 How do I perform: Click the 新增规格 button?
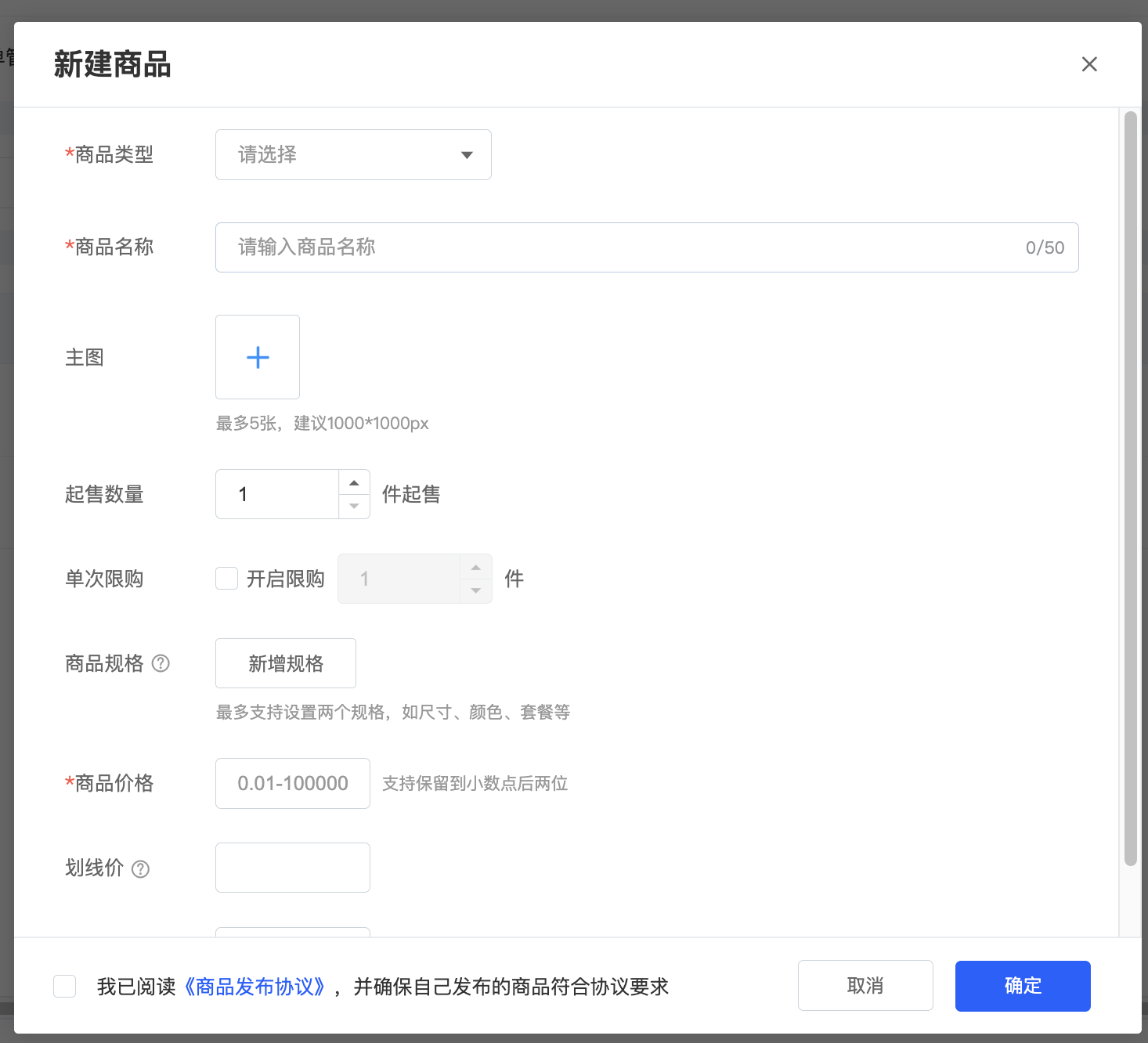coord(286,664)
